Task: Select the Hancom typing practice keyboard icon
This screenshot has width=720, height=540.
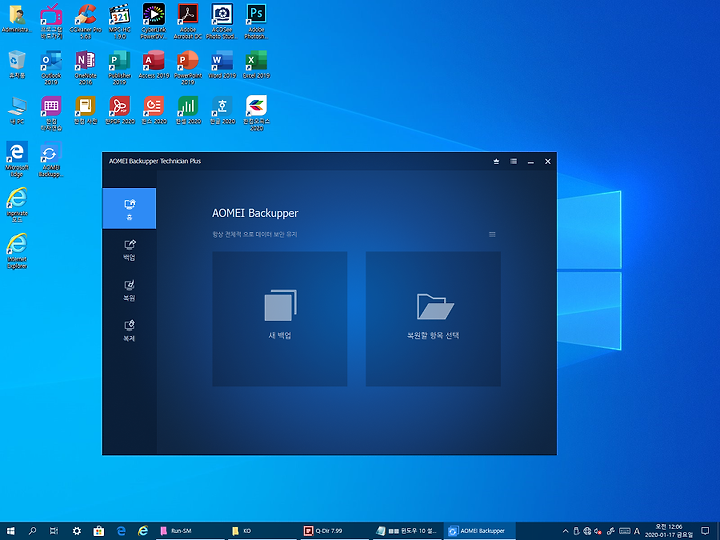Action: coord(51,113)
